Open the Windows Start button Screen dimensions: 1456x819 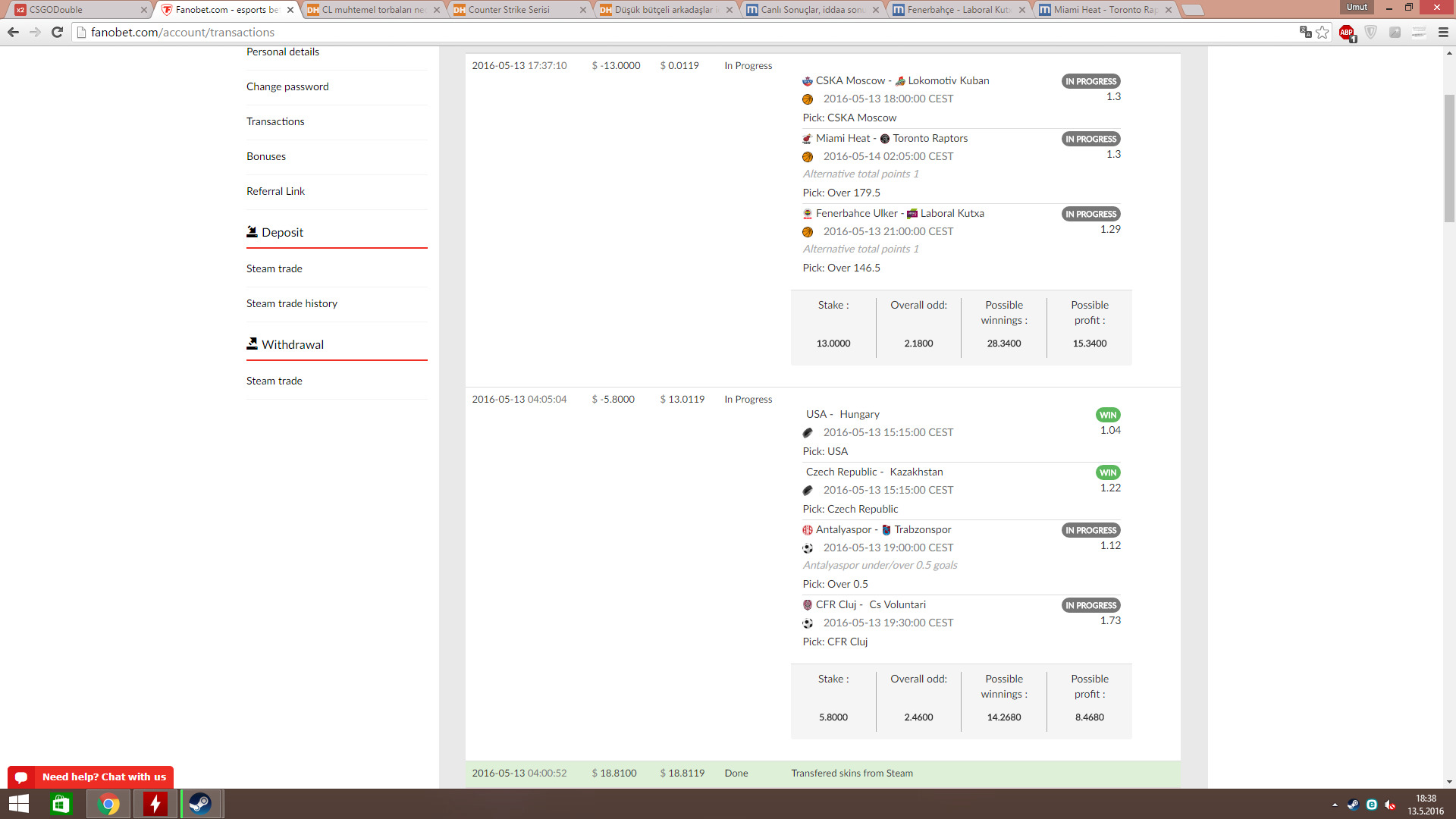(19, 804)
